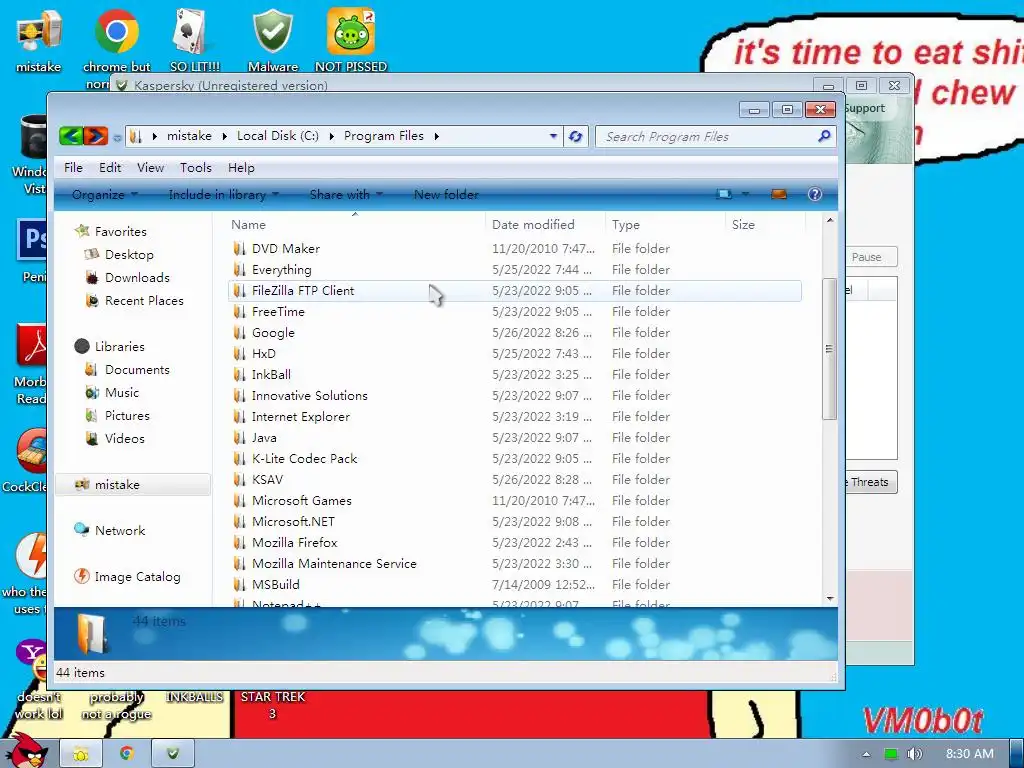1024x768 pixels.
Task: Open the NOT PISSED pig icon
Action: 351,40
